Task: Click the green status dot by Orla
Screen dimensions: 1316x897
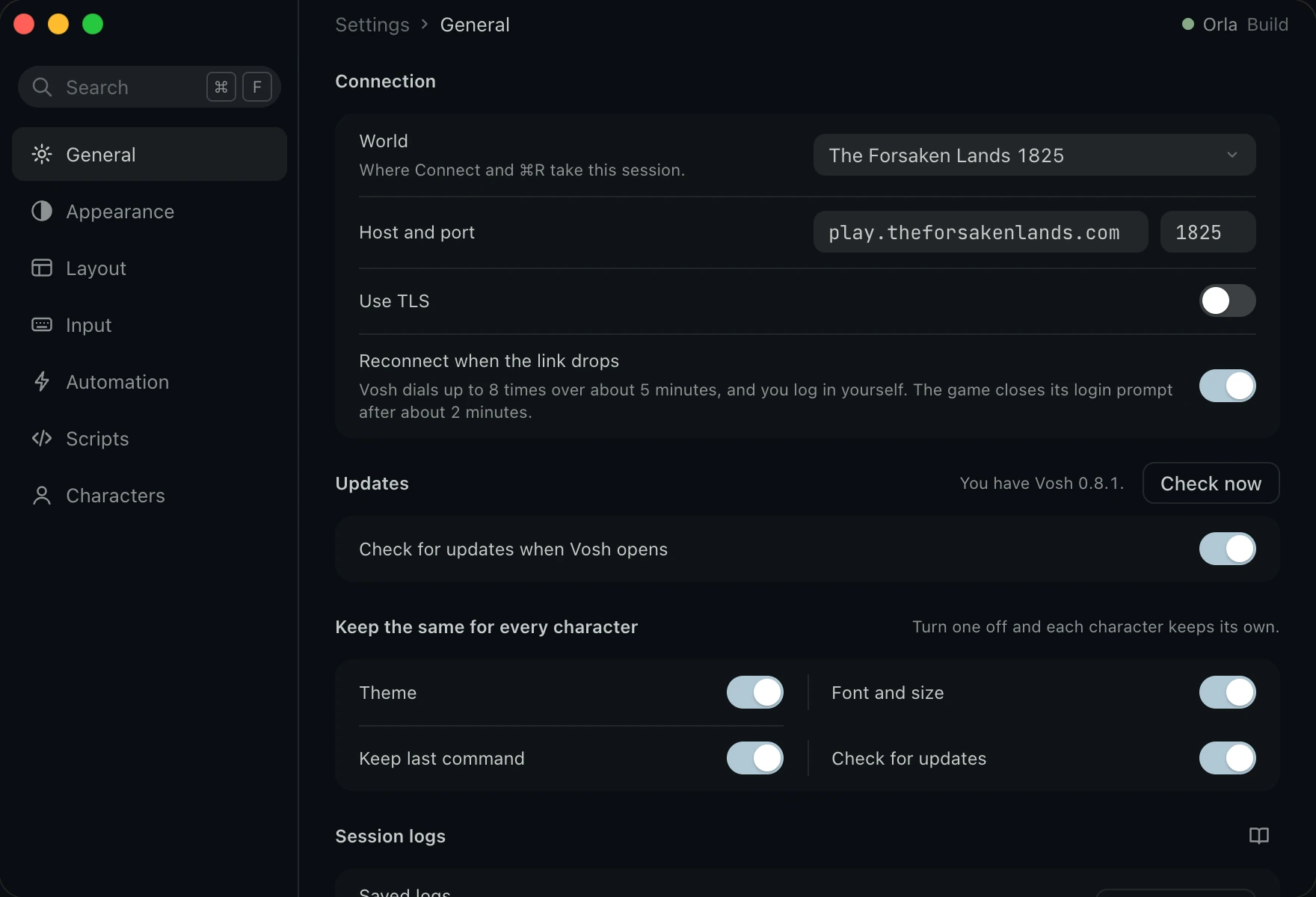Action: tap(1187, 25)
